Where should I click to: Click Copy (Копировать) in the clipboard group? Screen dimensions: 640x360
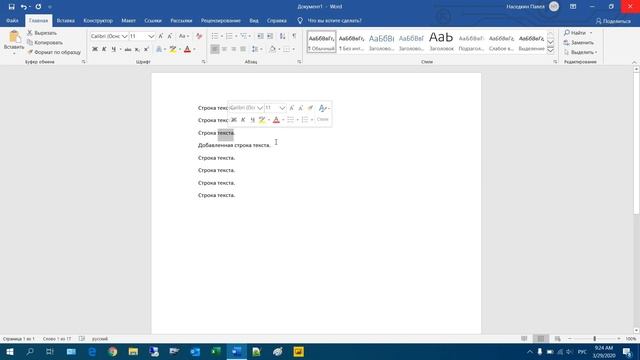point(44,42)
